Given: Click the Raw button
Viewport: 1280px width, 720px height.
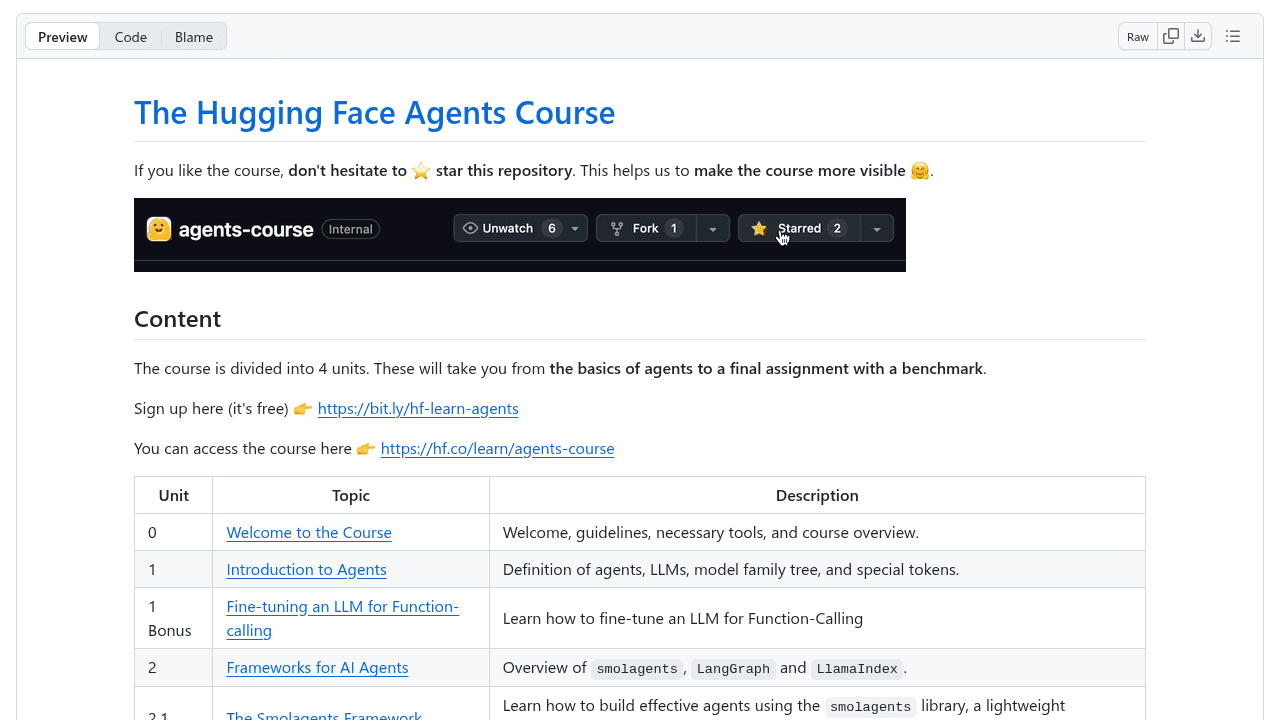Looking at the screenshot, I should coord(1137,36).
